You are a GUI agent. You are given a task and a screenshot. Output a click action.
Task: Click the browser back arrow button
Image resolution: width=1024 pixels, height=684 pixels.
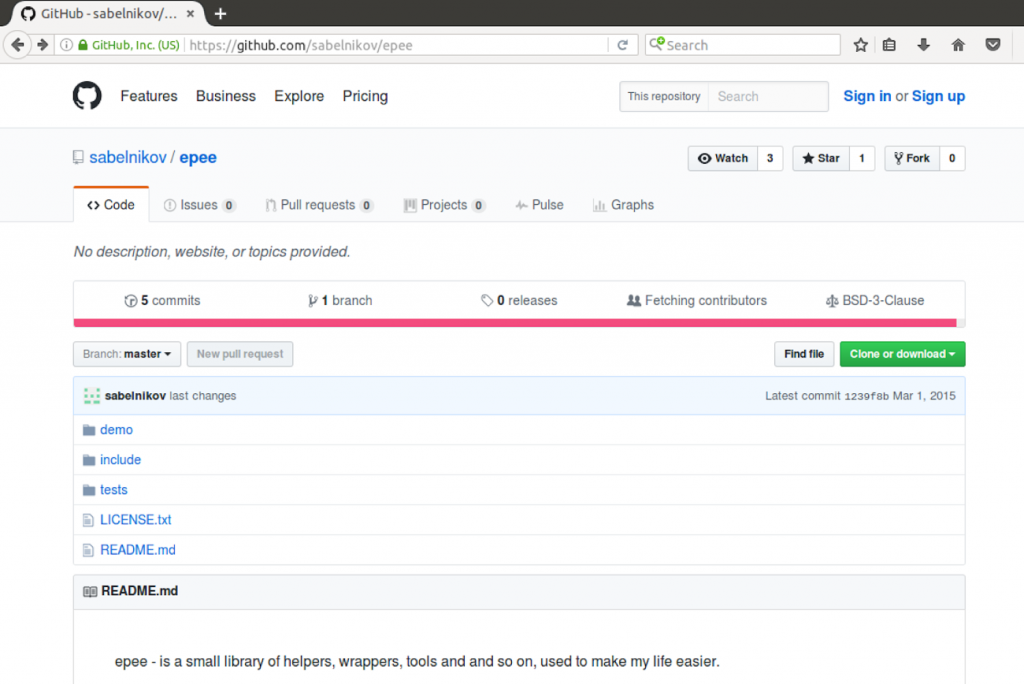tap(17, 45)
